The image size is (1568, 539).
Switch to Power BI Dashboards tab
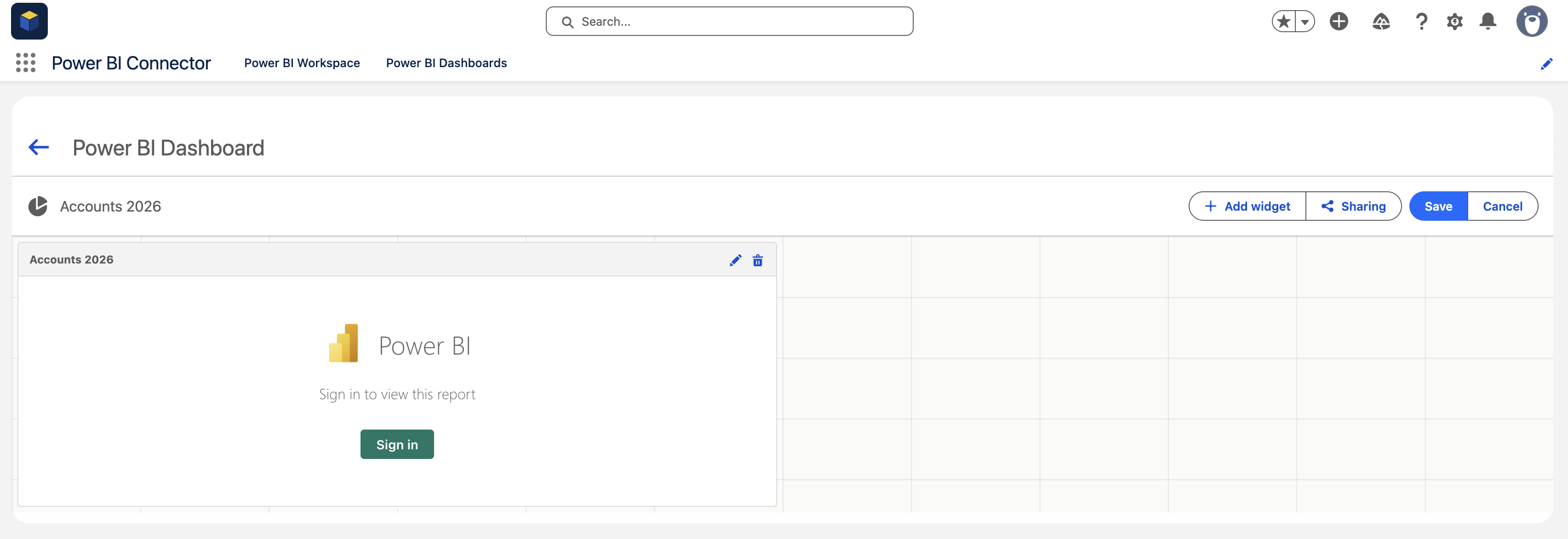pos(446,63)
